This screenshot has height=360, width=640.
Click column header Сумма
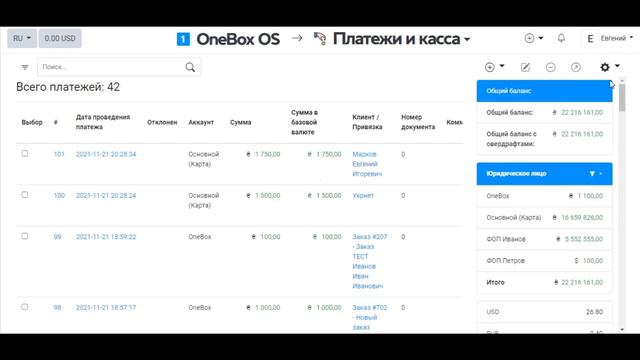point(240,122)
